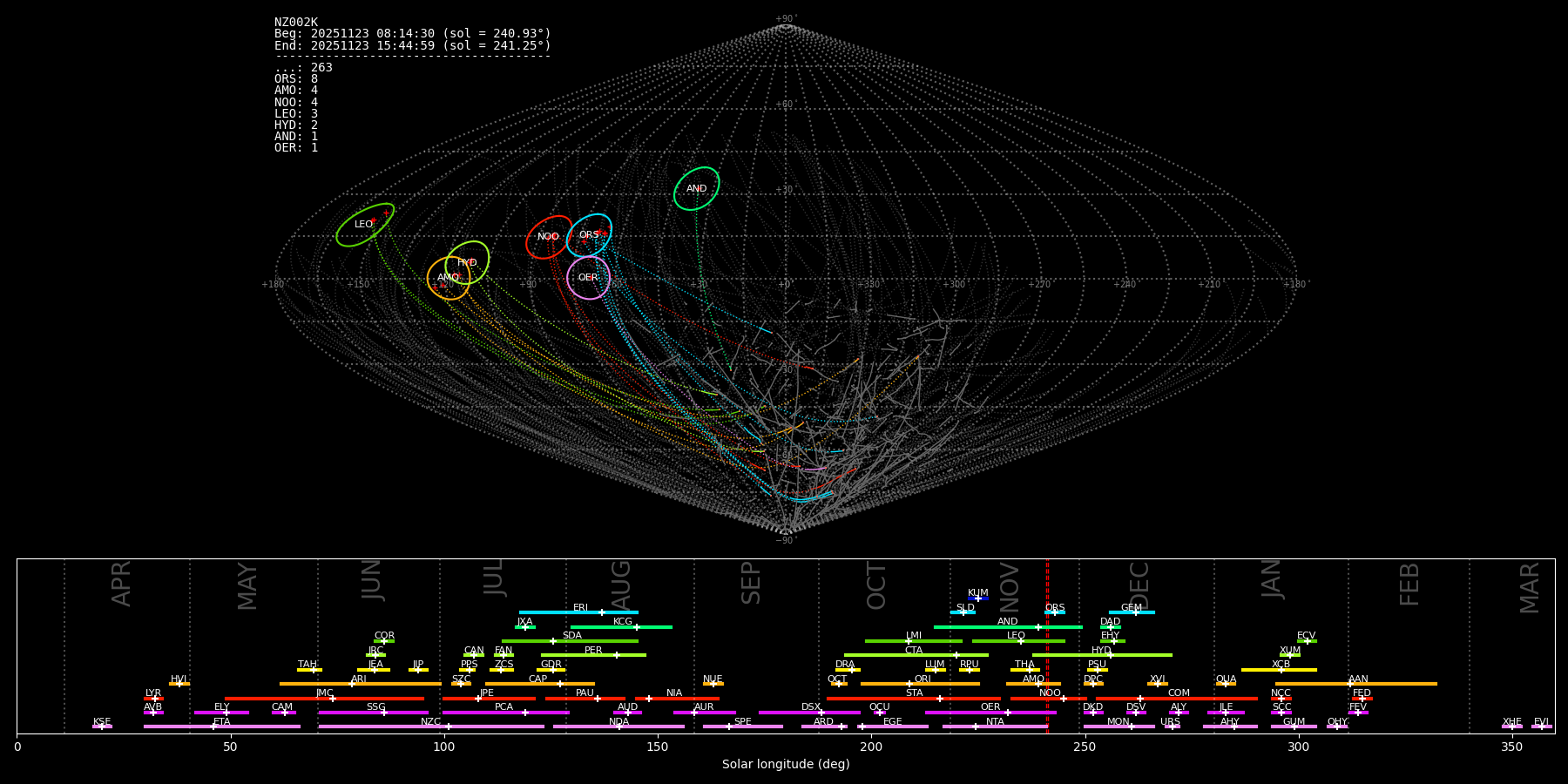Click the KUM shower bar in timeline
This screenshot has height=784, width=1568.
click(978, 598)
